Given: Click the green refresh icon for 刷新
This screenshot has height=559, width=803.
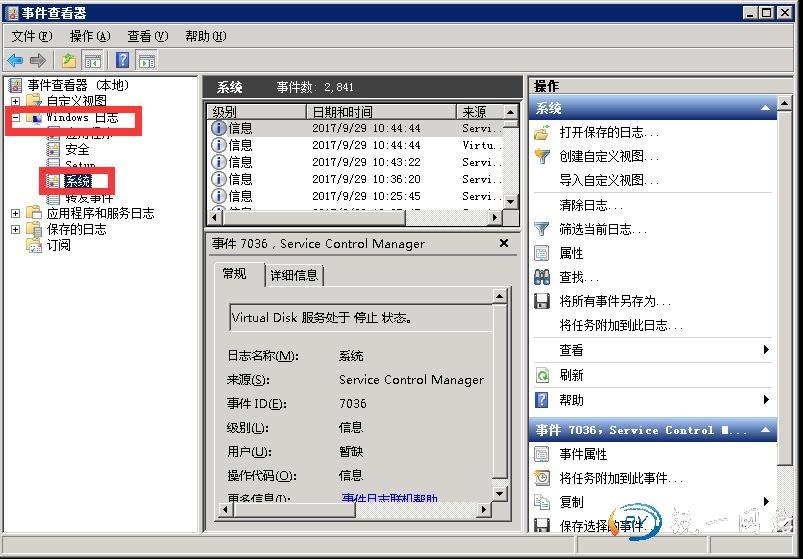Looking at the screenshot, I should tap(542, 375).
